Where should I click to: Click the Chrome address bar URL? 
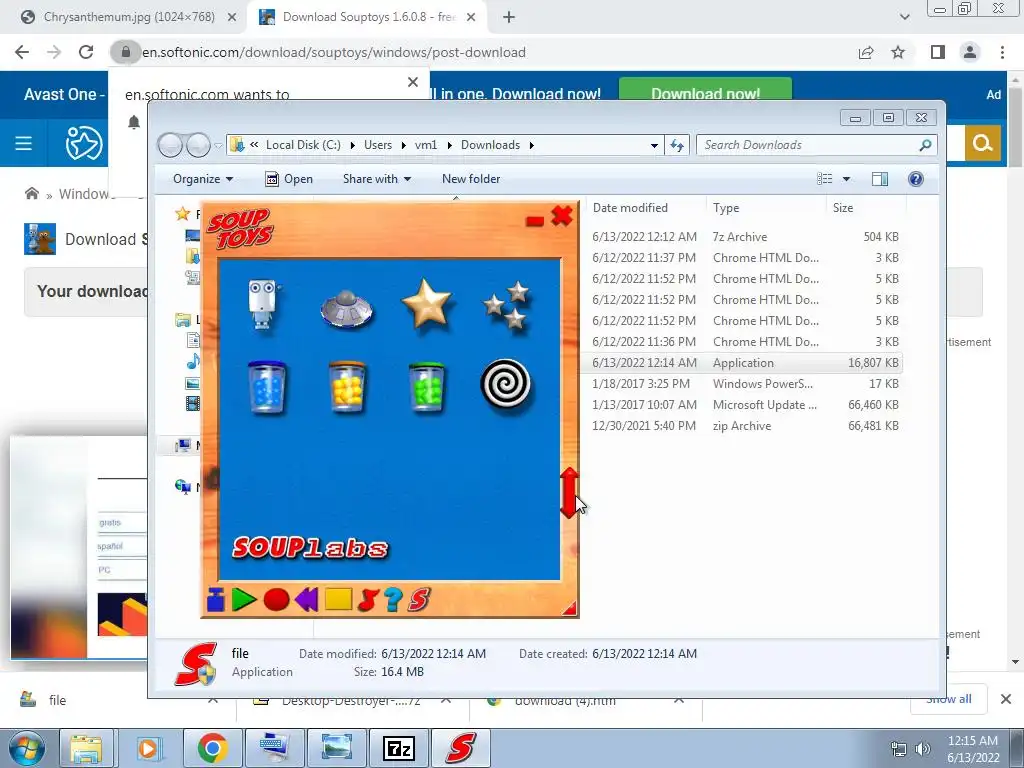[334, 52]
